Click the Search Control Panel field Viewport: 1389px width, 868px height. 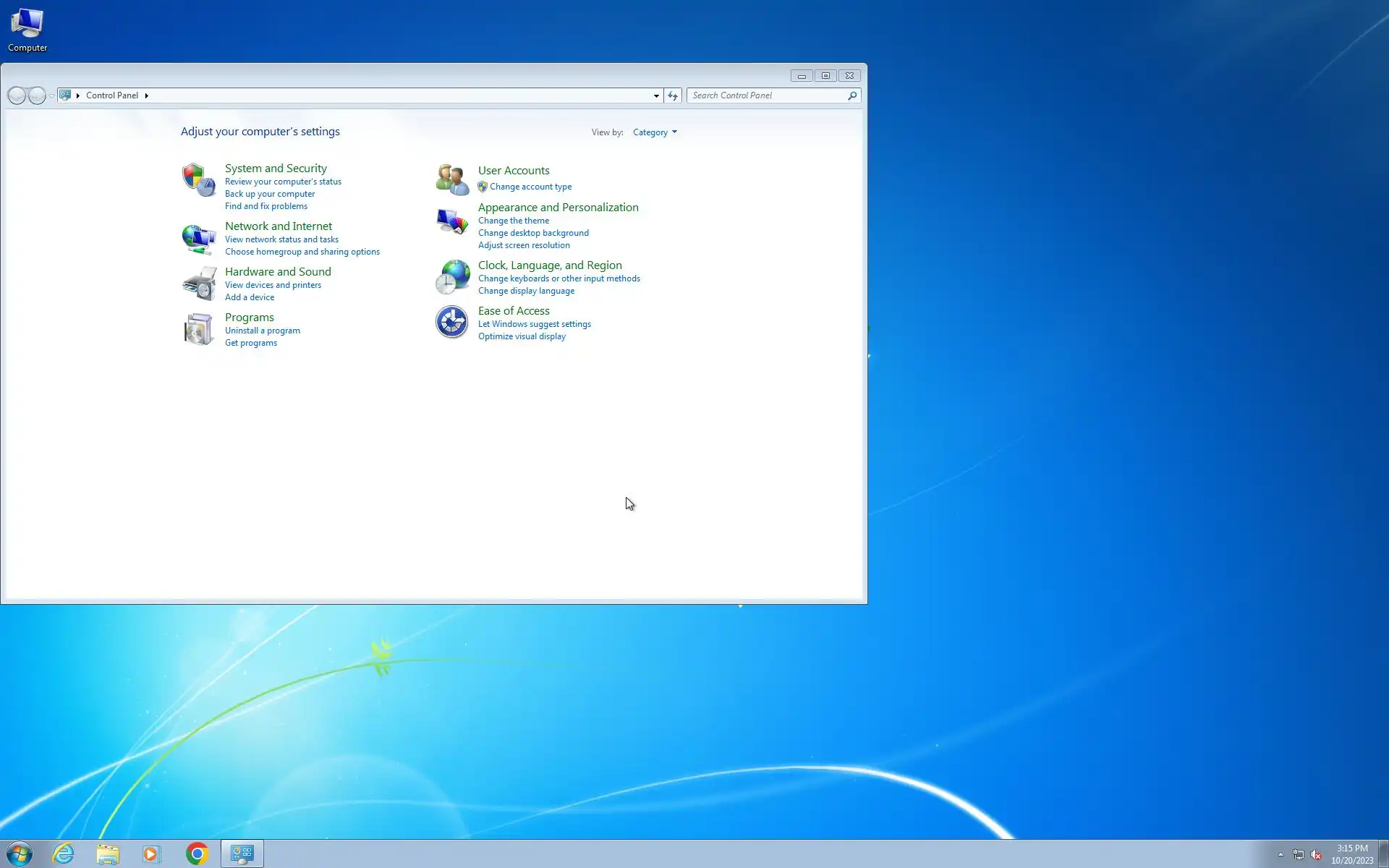767,95
